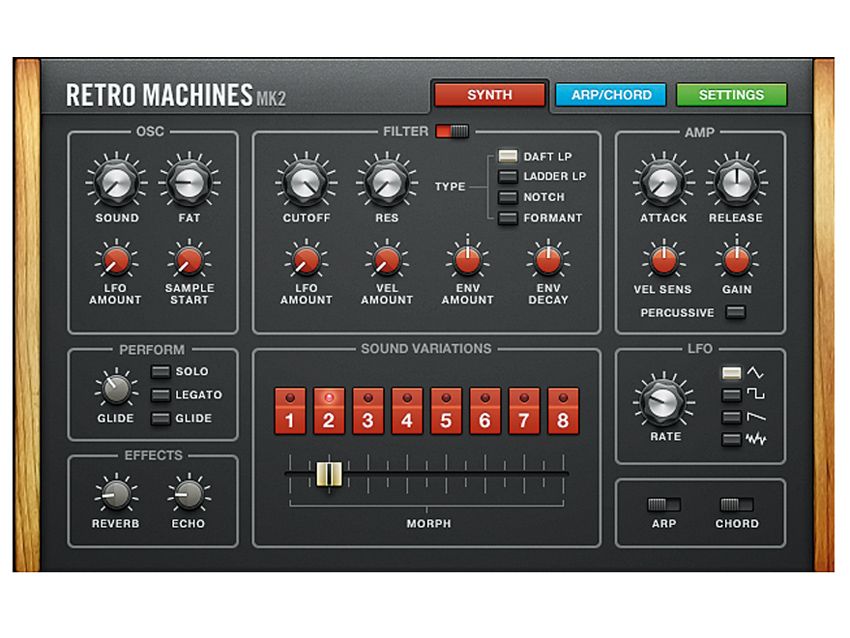This screenshot has height=638, width=850.
Task: Click the ECHO knob
Action: [x=189, y=495]
